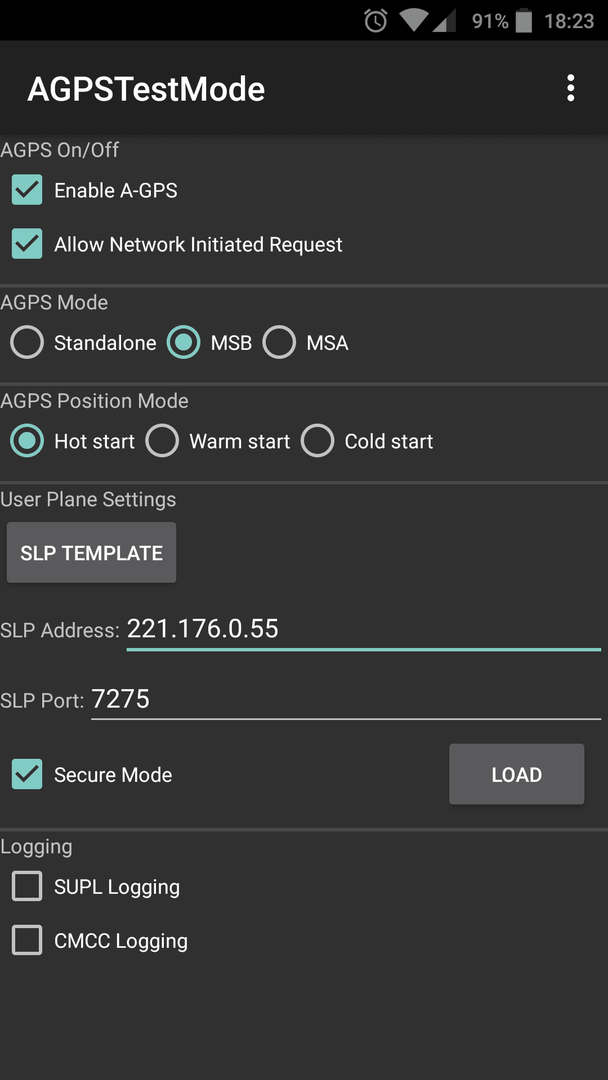Select the Standalone AGPS mode
This screenshot has height=1080, width=608.
(x=27, y=342)
